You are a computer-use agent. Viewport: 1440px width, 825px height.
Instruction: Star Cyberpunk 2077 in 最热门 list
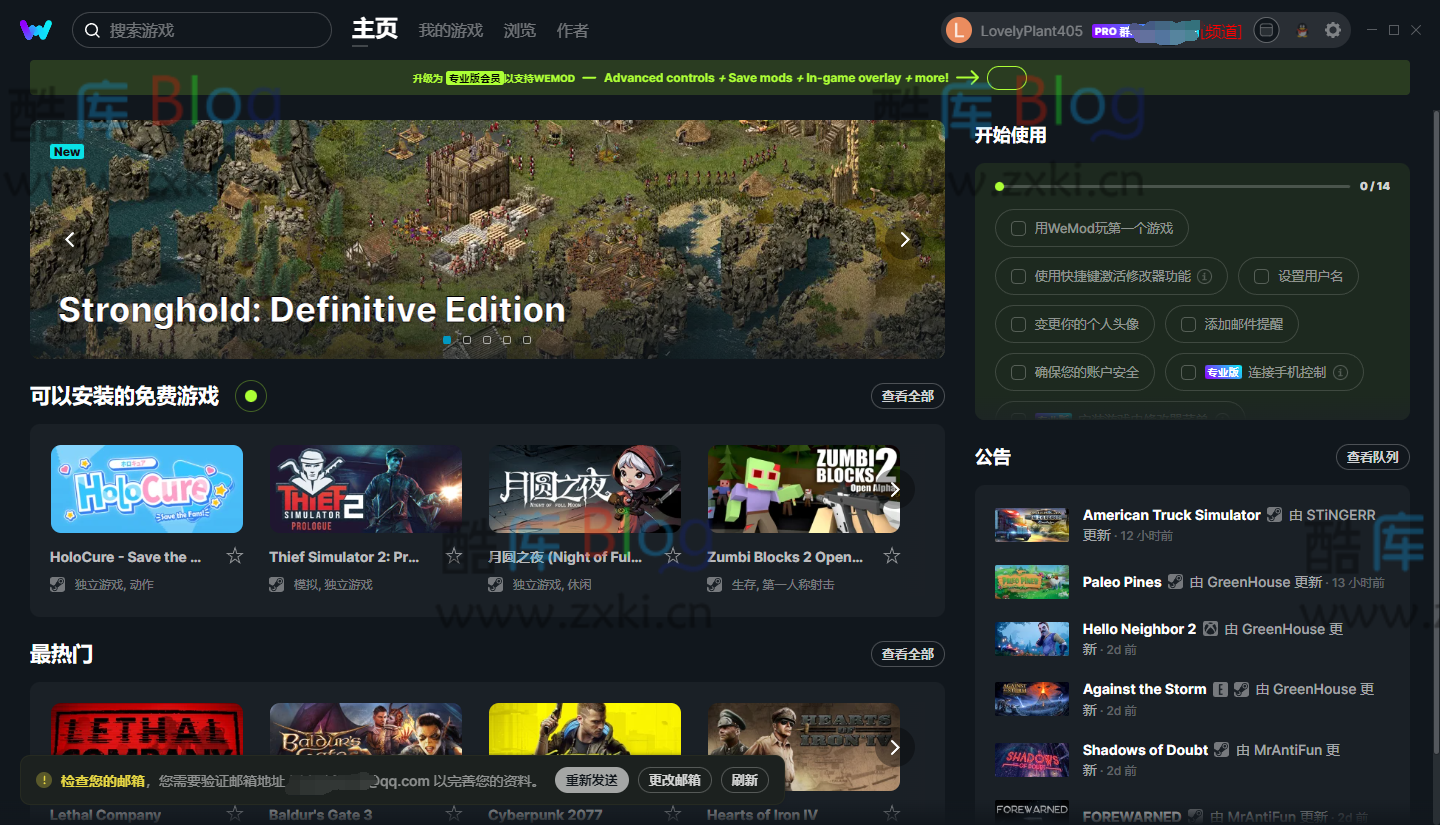[672, 813]
